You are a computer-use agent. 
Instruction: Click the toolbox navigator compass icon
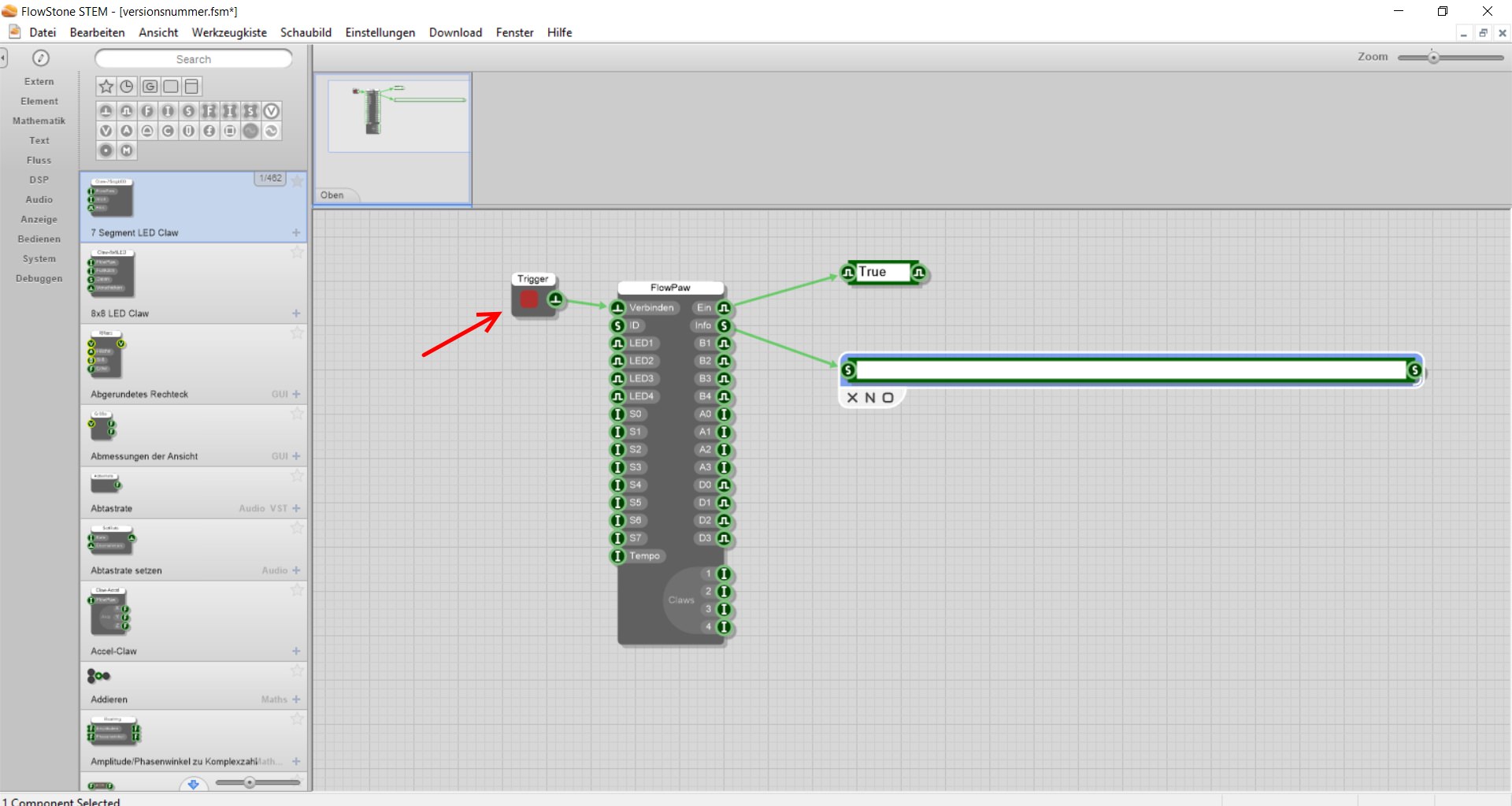[x=41, y=58]
